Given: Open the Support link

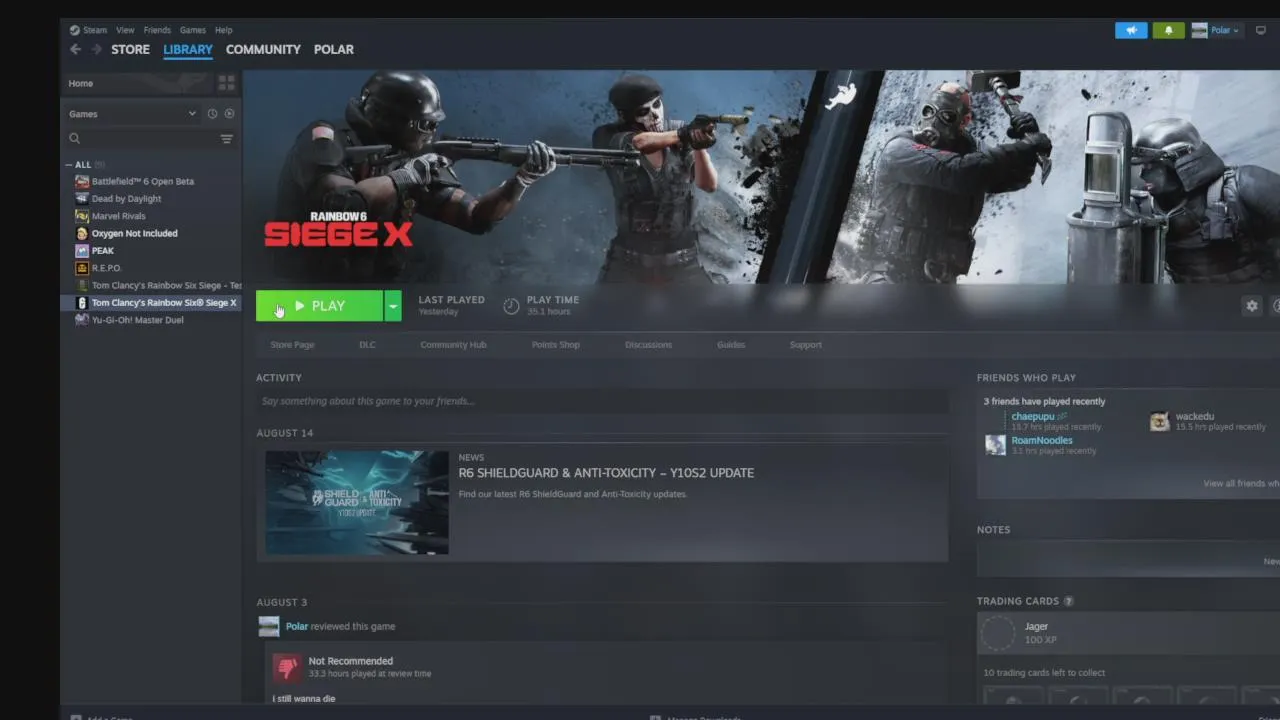Looking at the screenshot, I should (806, 345).
